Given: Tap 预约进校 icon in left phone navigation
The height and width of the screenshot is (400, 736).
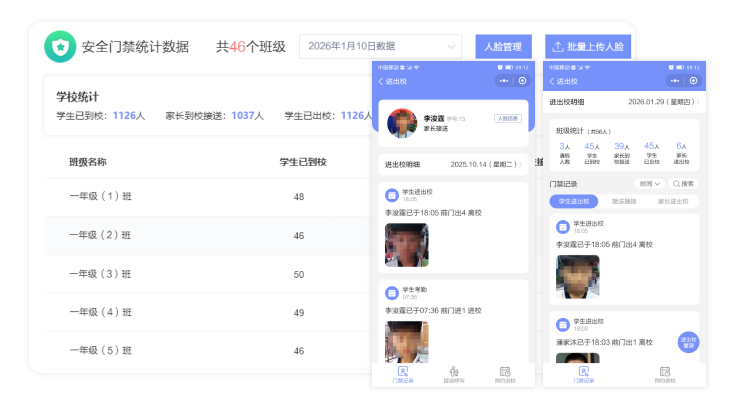Looking at the screenshot, I should tap(505, 374).
